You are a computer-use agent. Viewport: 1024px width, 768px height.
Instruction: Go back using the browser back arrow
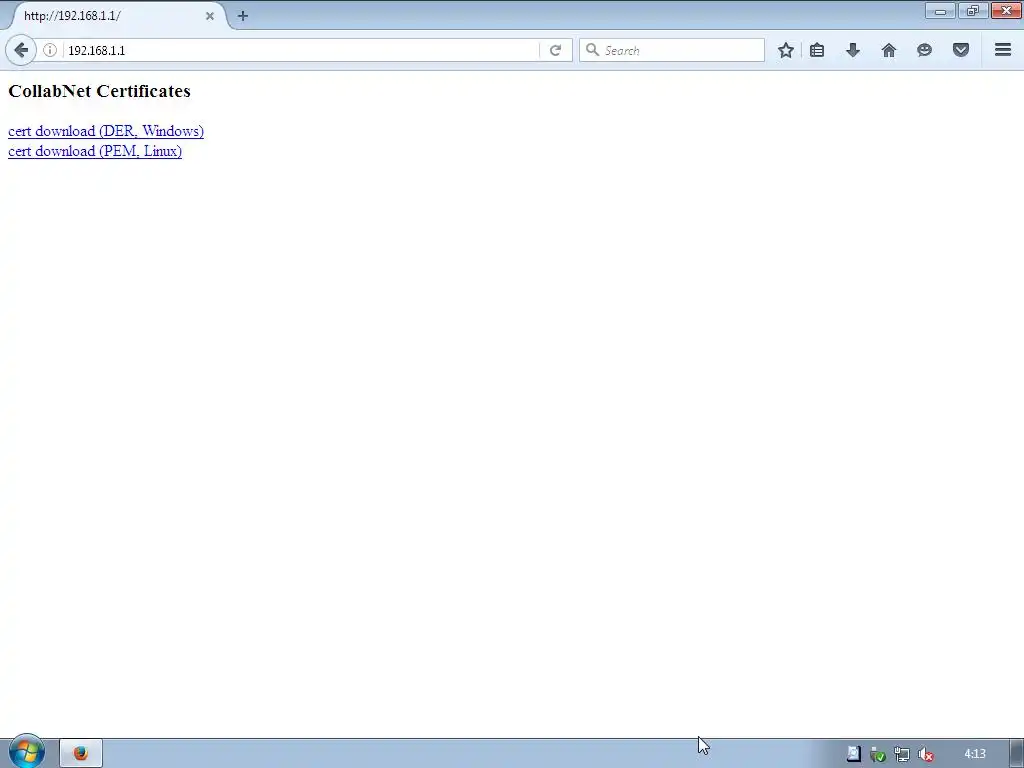(x=21, y=50)
